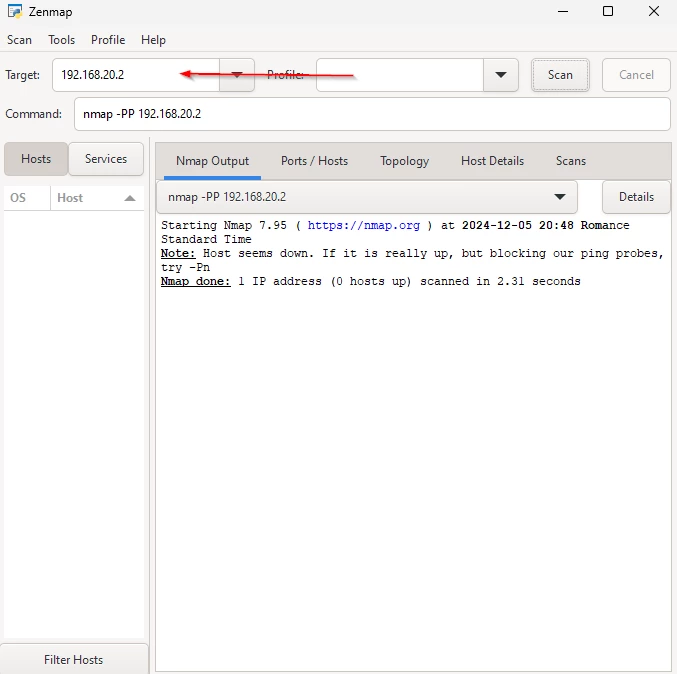Switch to the Nmap Output tab
Image resolution: width=677 pixels, height=674 pixels.
tap(212, 161)
